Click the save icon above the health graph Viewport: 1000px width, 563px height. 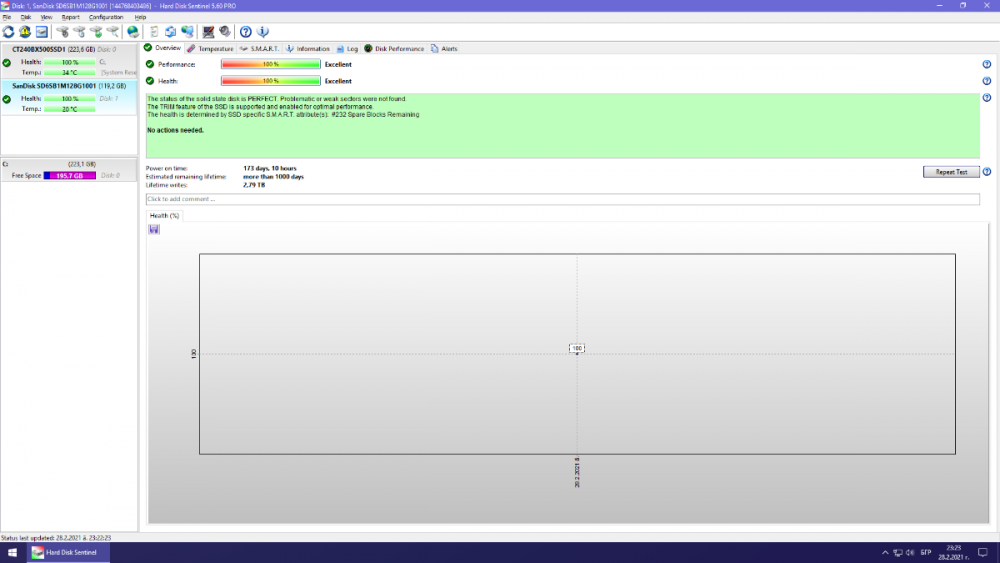tap(154, 229)
